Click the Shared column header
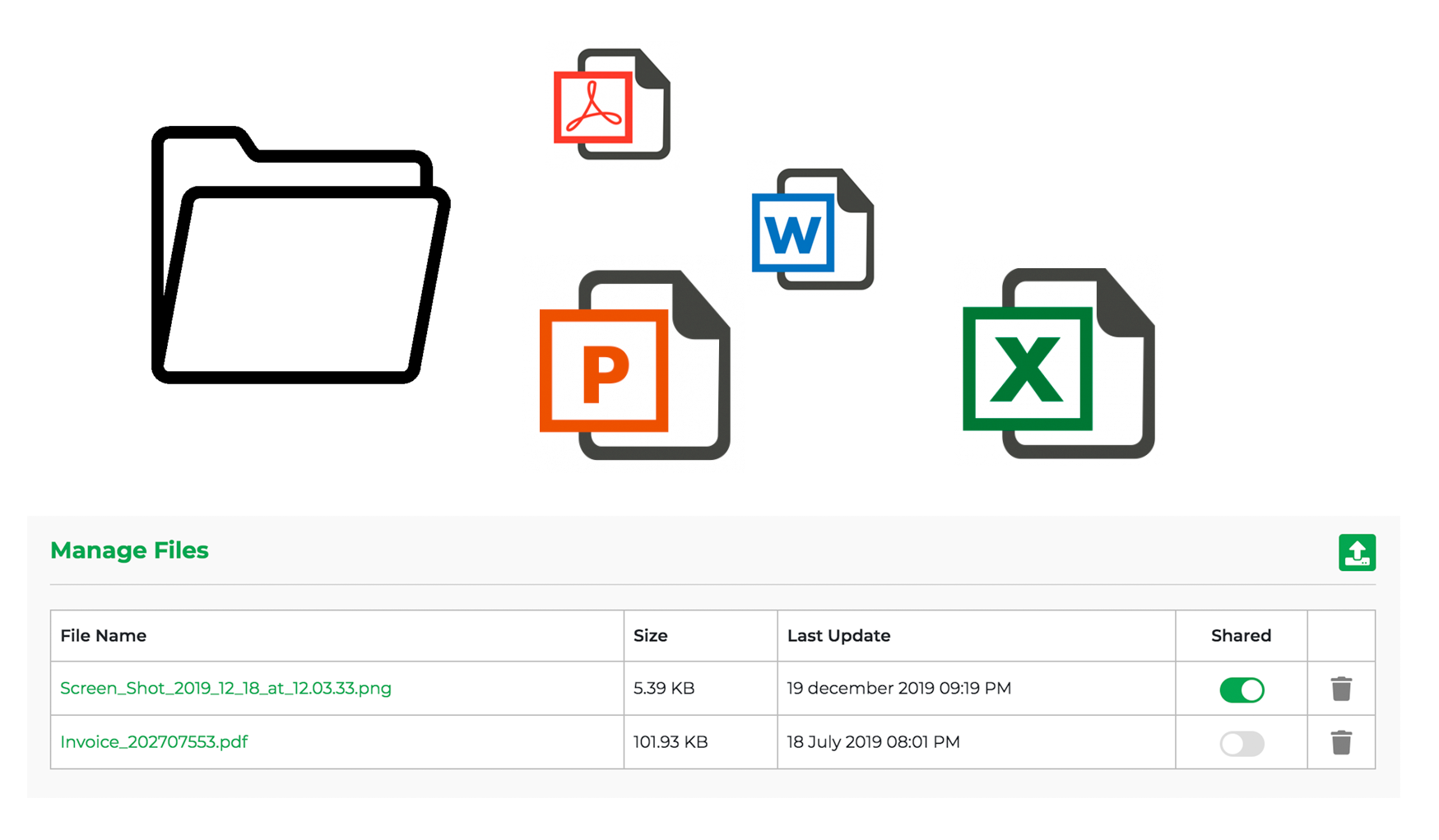 pos(1241,635)
